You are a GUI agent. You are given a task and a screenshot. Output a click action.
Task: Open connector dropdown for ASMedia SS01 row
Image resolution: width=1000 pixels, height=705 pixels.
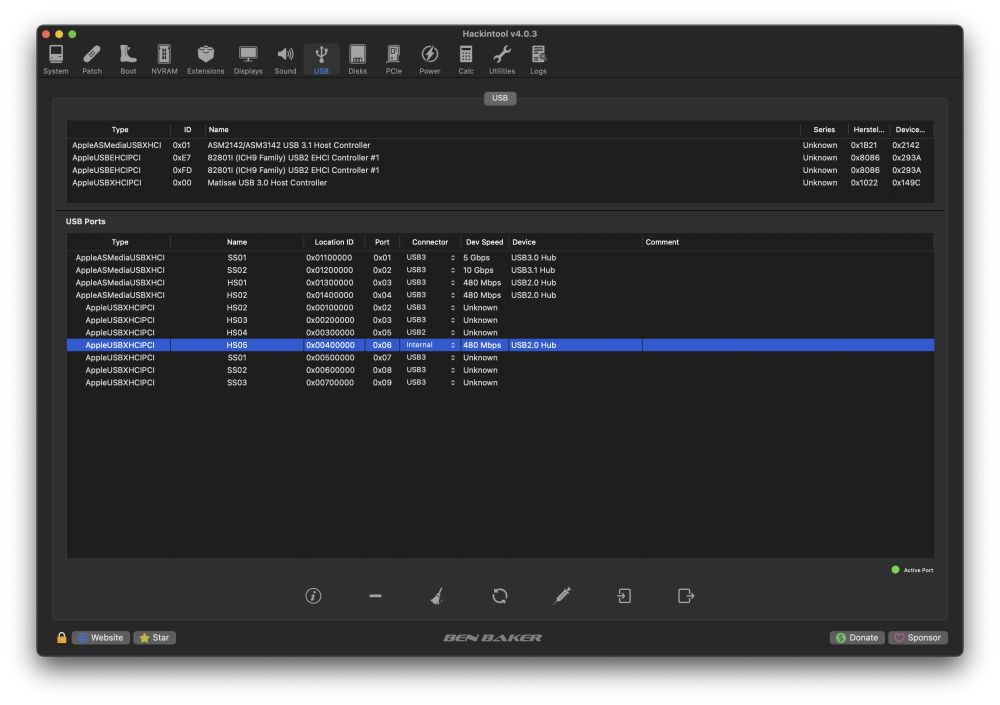[x=430, y=258]
